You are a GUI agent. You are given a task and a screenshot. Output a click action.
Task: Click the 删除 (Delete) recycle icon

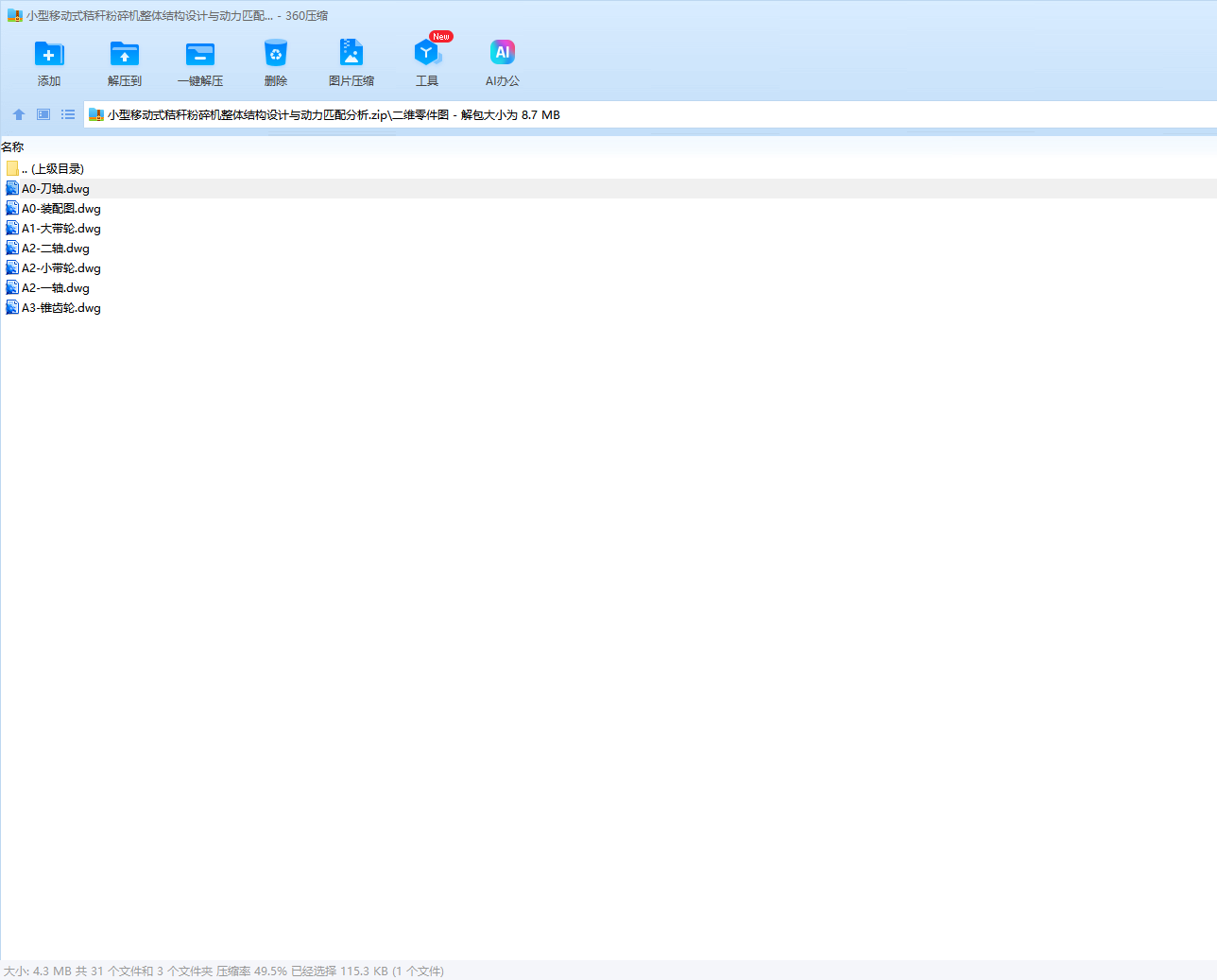[x=276, y=54]
